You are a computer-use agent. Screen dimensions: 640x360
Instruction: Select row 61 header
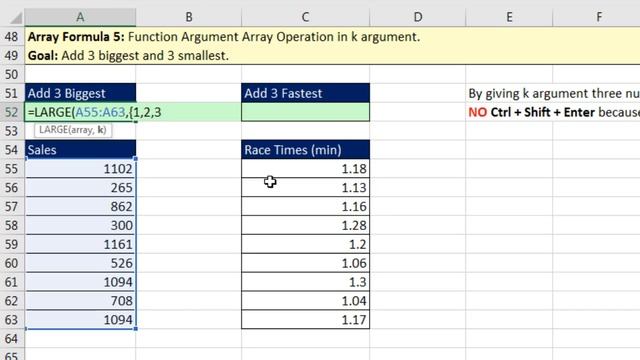pos(12,282)
